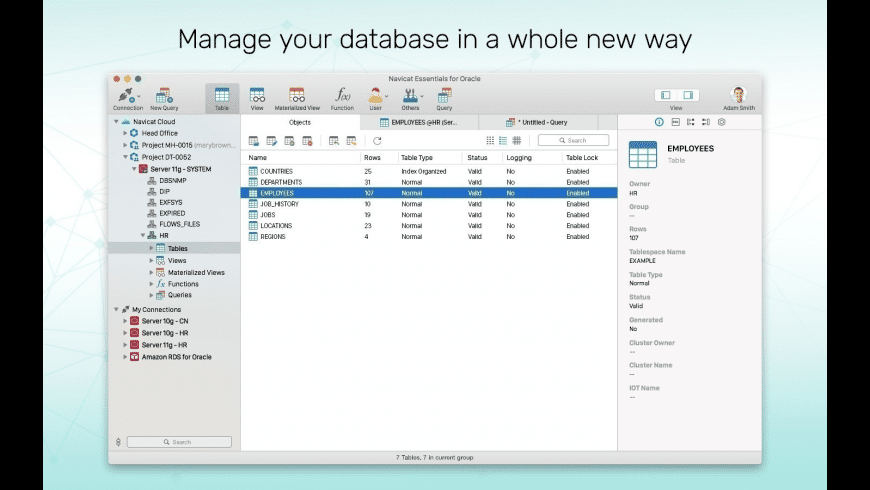The image size is (870, 490).
Task: Switch to EMPLOYEES @HR tab
Action: point(419,123)
